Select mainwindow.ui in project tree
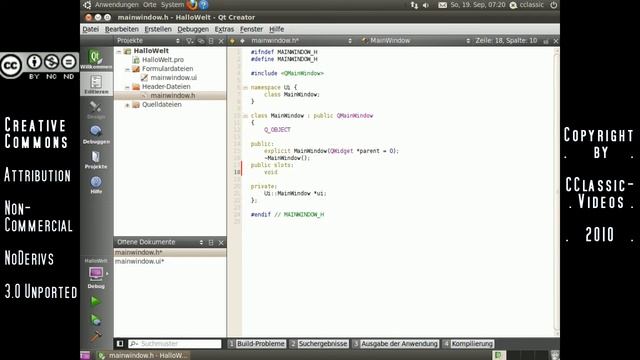Image resolution: width=640 pixels, height=360 pixels. 173,78
